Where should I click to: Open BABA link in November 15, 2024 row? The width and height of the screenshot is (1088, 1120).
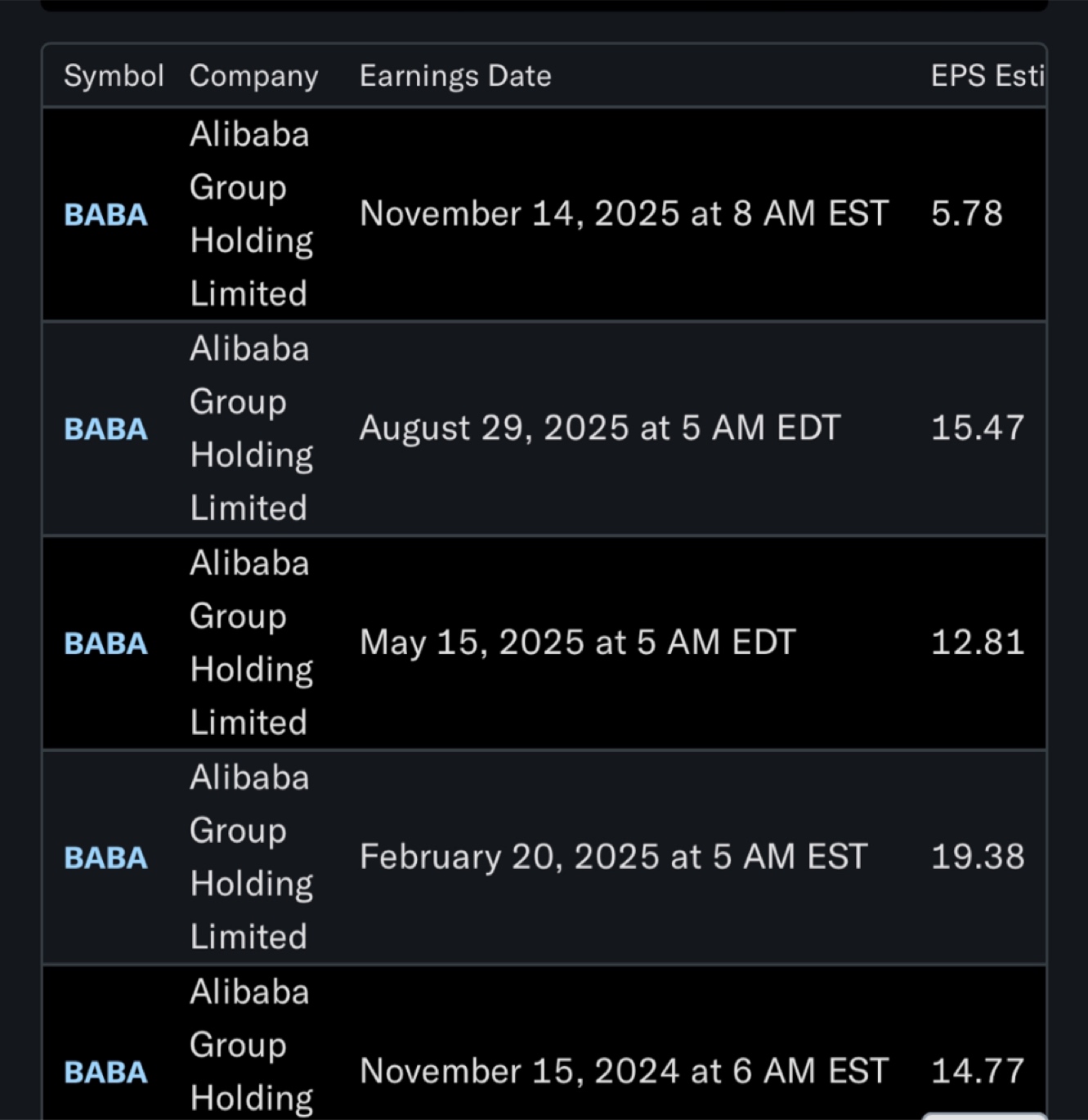[105, 1072]
